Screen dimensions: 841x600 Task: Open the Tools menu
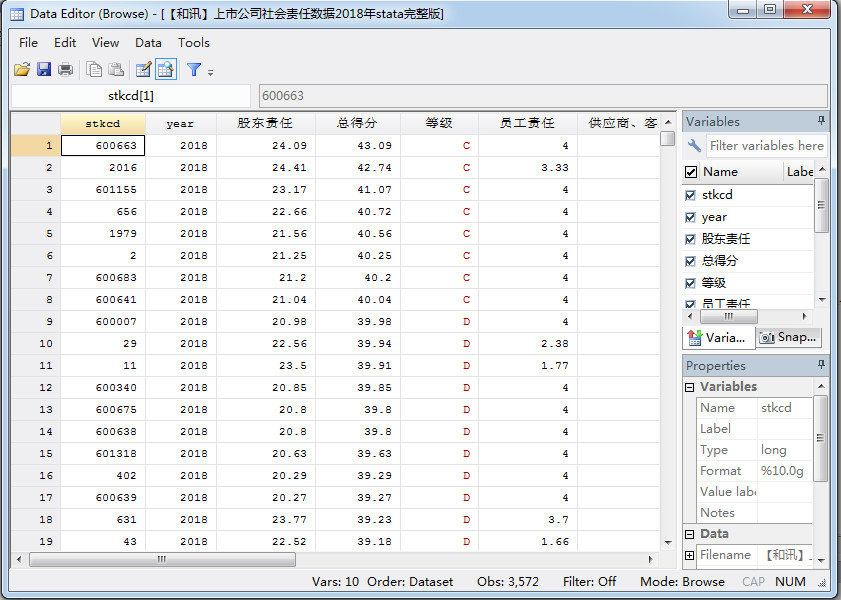[x=194, y=42]
